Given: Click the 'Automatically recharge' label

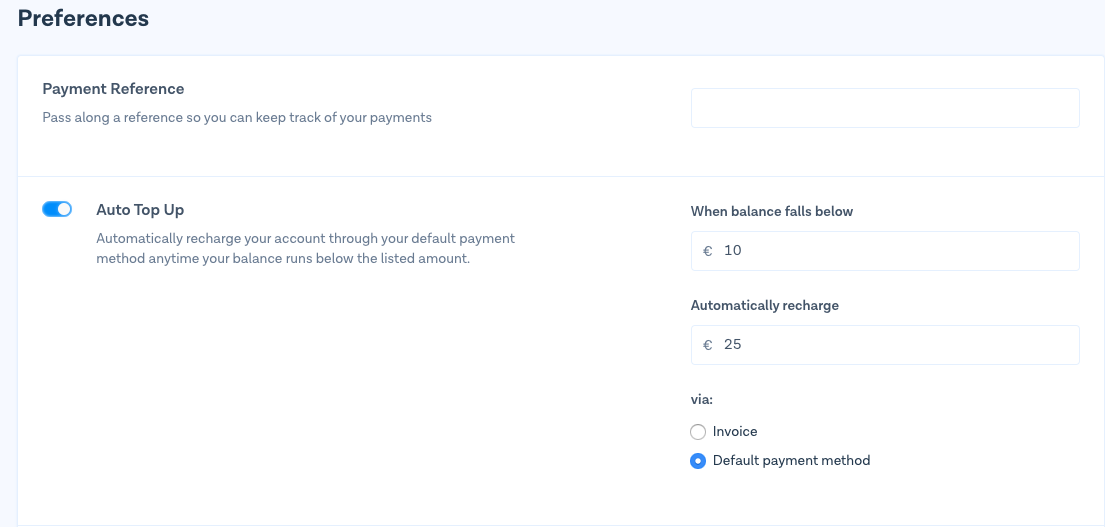Looking at the screenshot, I should coord(764,305).
